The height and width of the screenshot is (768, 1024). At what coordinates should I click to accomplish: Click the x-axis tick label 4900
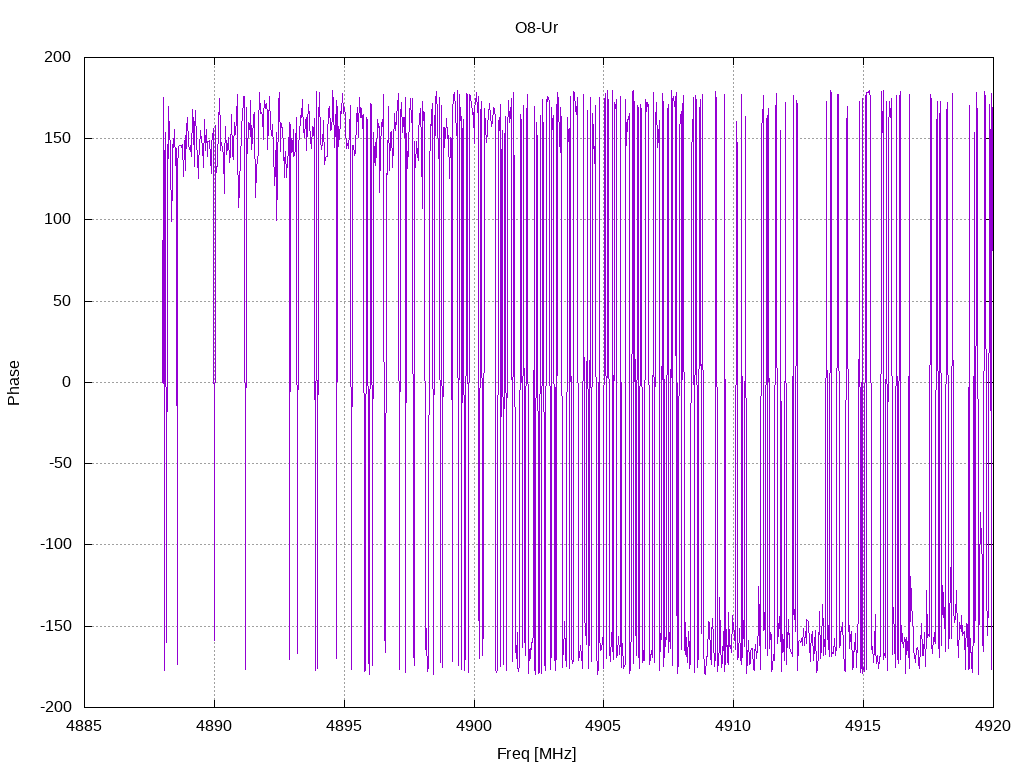click(x=474, y=726)
